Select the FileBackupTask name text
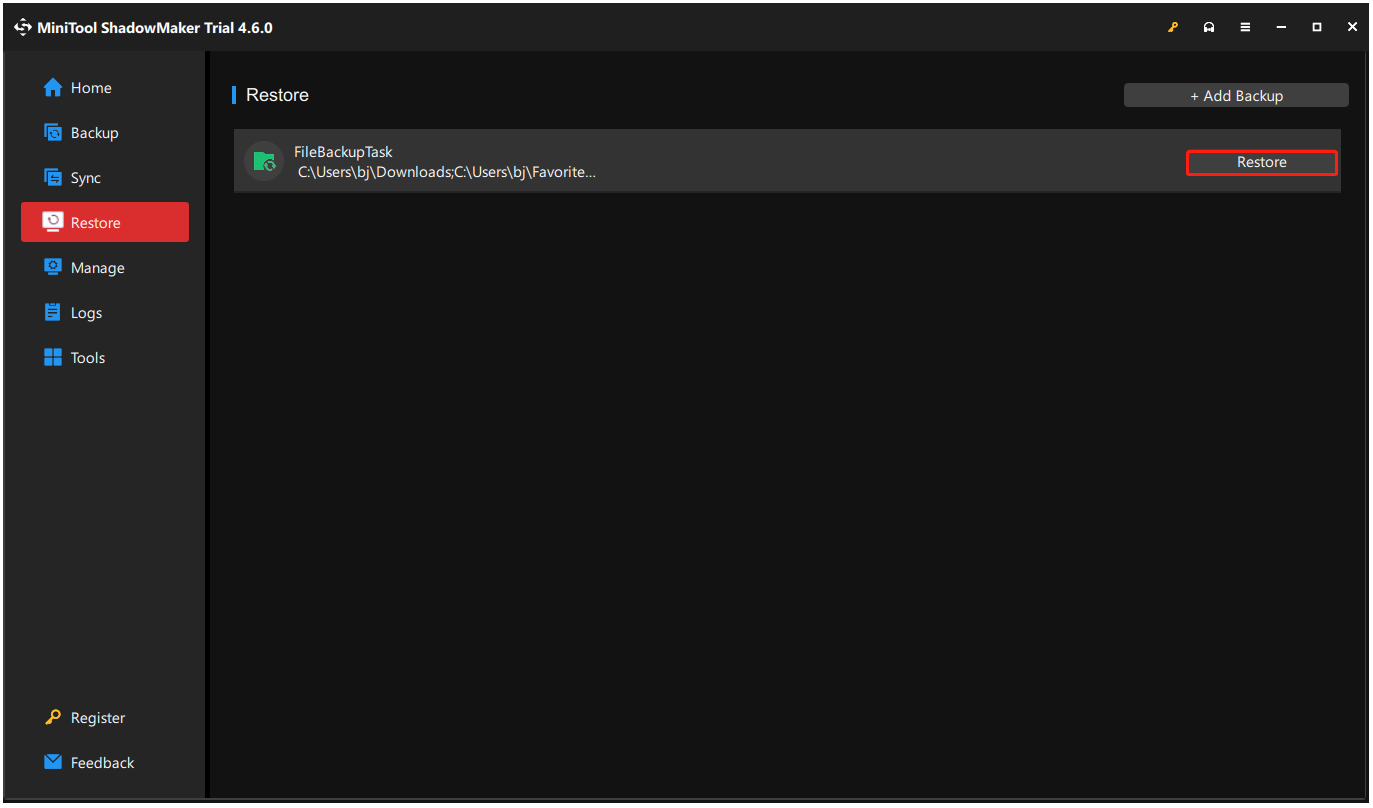 point(343,152)
